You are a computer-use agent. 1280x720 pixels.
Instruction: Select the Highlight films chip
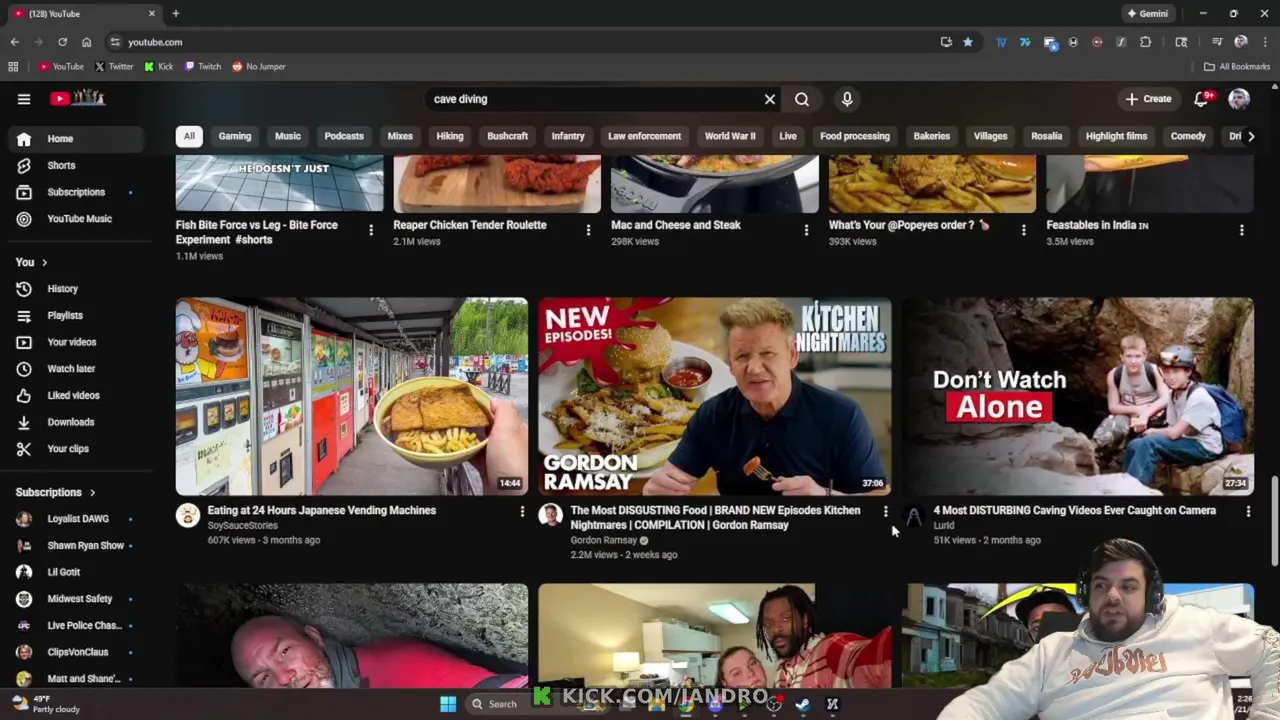pos(1116,136)
